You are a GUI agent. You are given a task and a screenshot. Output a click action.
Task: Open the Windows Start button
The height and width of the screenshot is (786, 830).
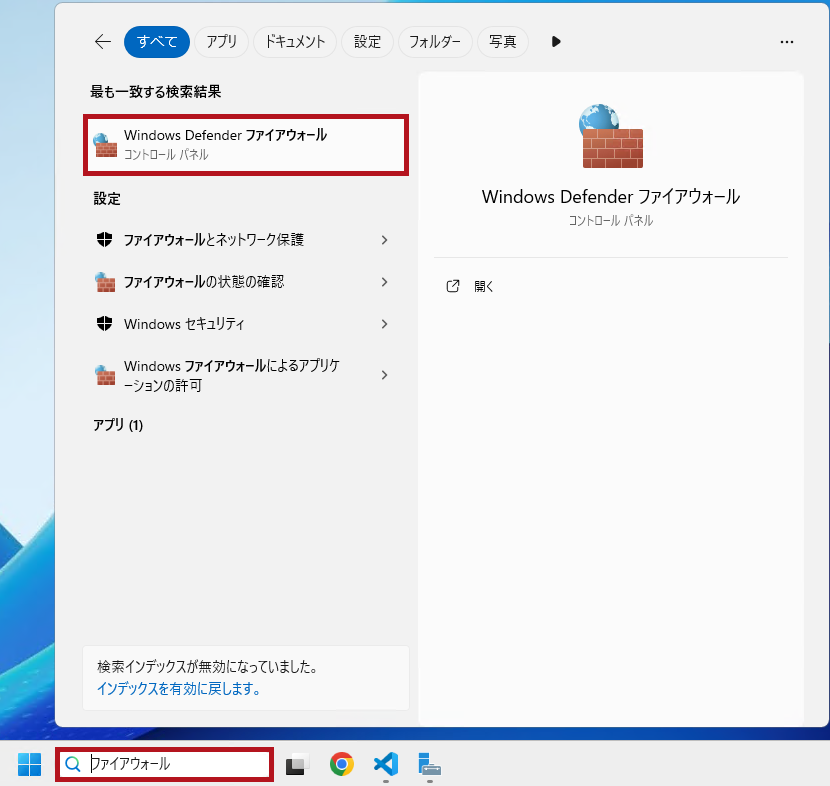pyautogui.click(x=29, y=764)
